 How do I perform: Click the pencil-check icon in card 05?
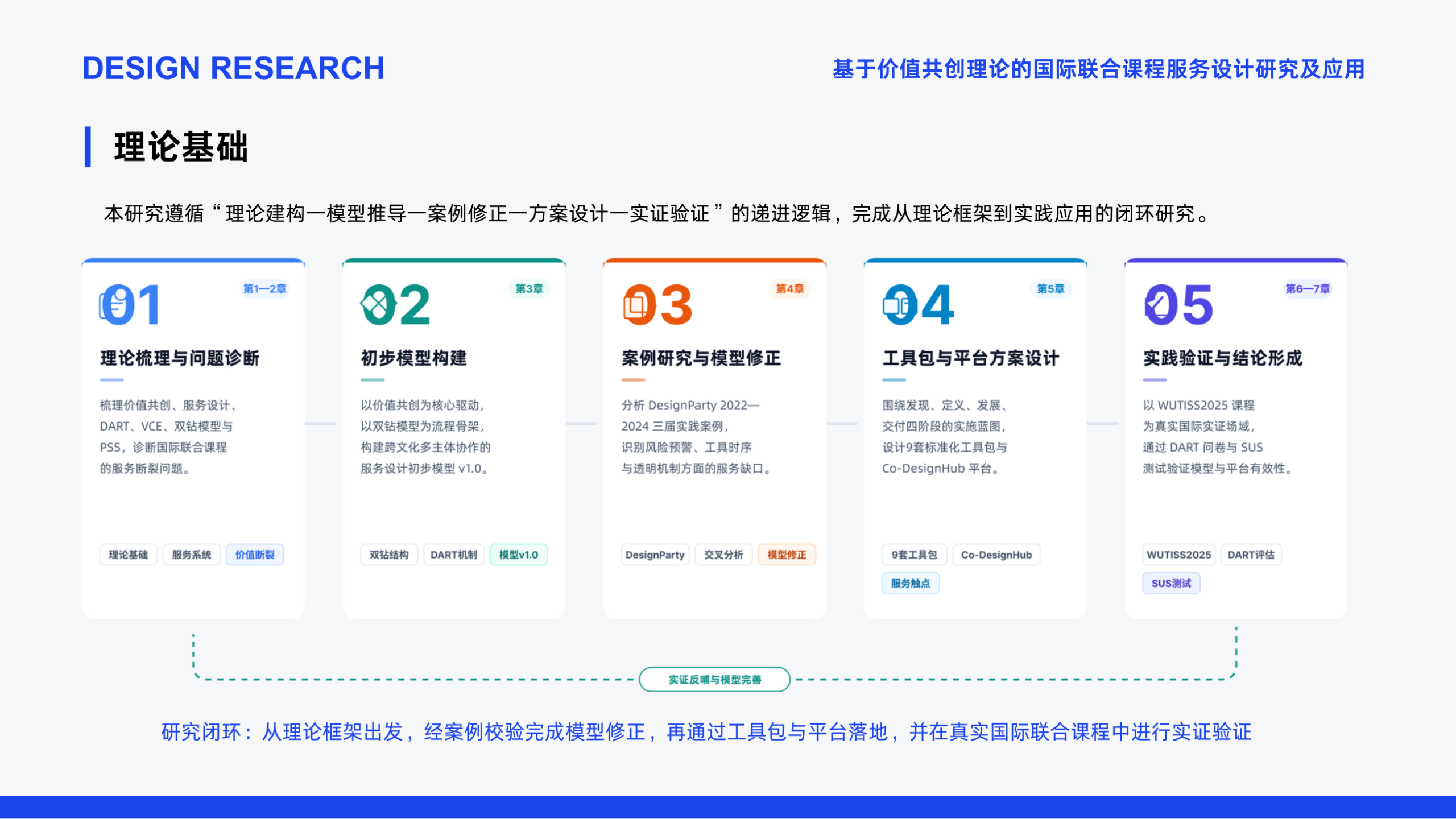1157,305
